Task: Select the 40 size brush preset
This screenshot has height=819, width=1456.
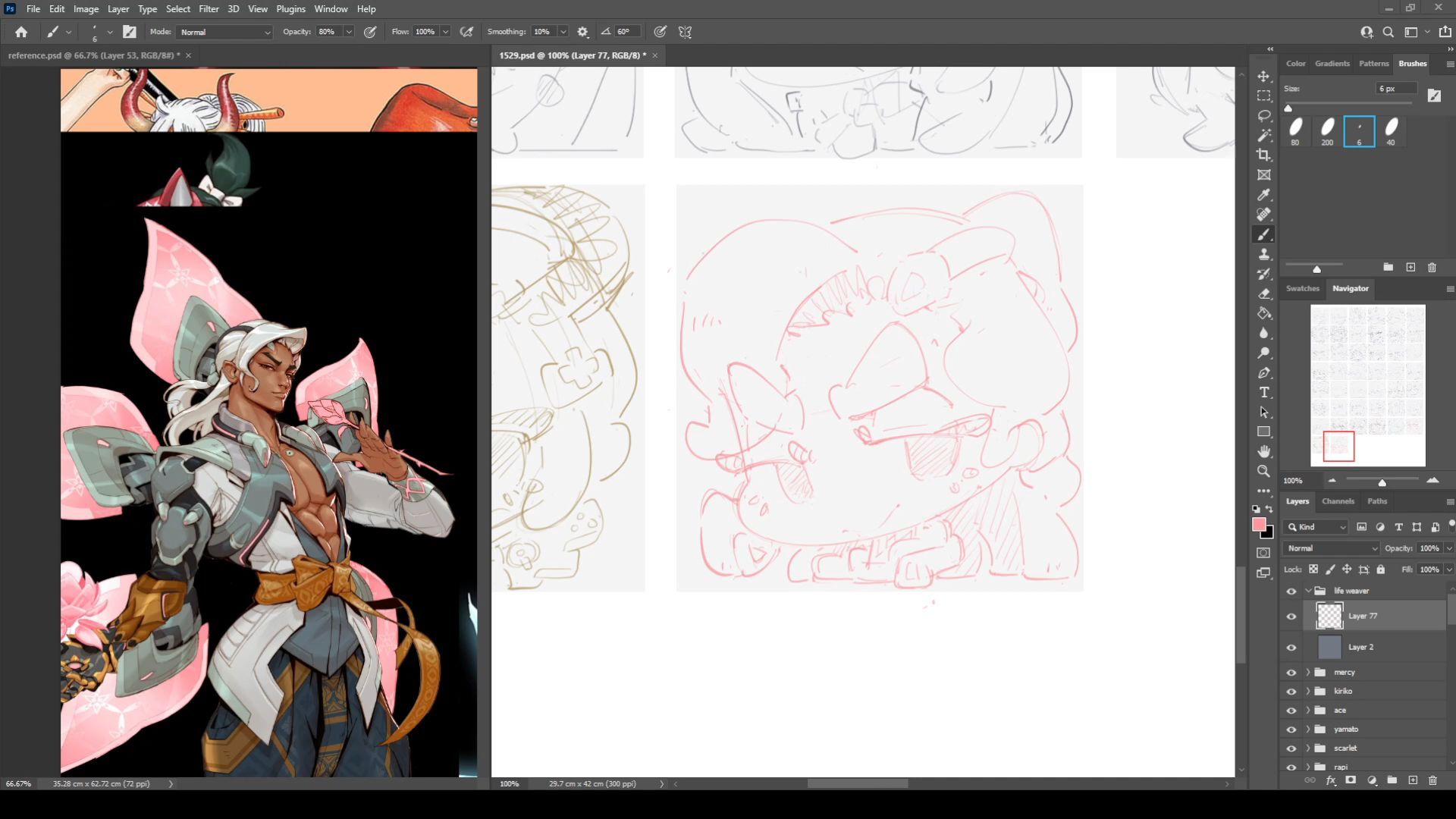Action: (1391, 131)
